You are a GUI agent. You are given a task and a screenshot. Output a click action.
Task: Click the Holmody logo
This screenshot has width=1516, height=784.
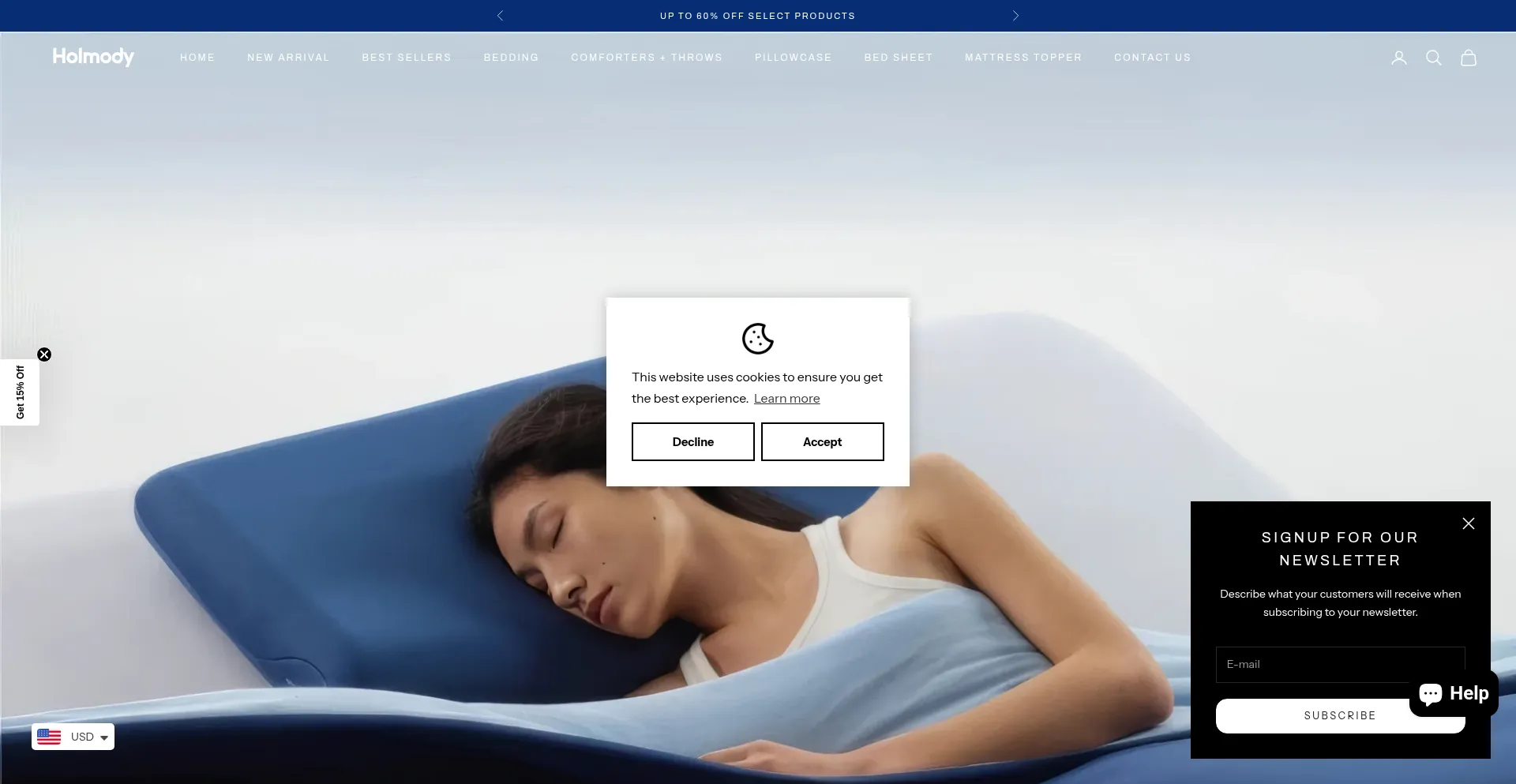click(x=93, y=57)
